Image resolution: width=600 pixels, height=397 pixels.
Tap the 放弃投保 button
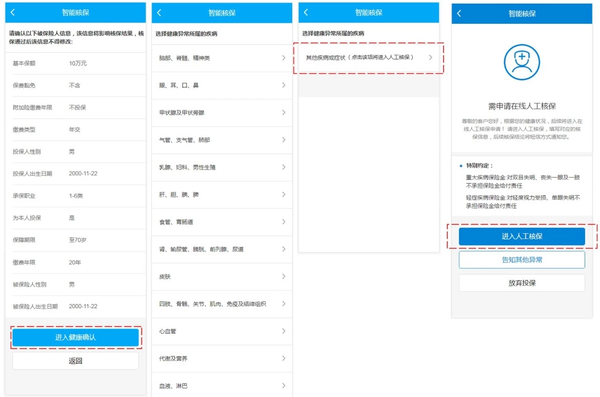click(x=522, y=283)
